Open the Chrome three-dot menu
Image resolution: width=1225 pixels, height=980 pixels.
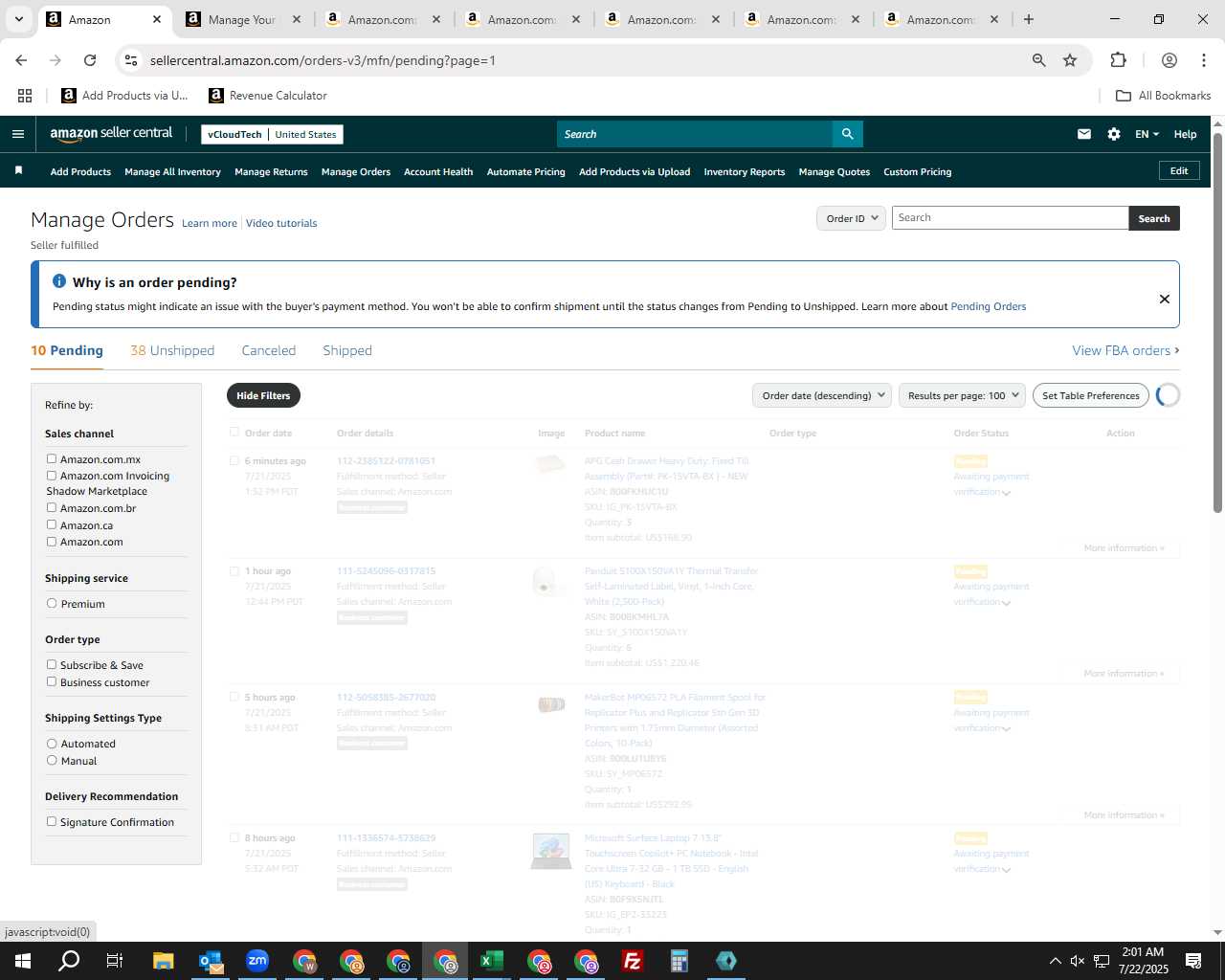coord(1203,60)
